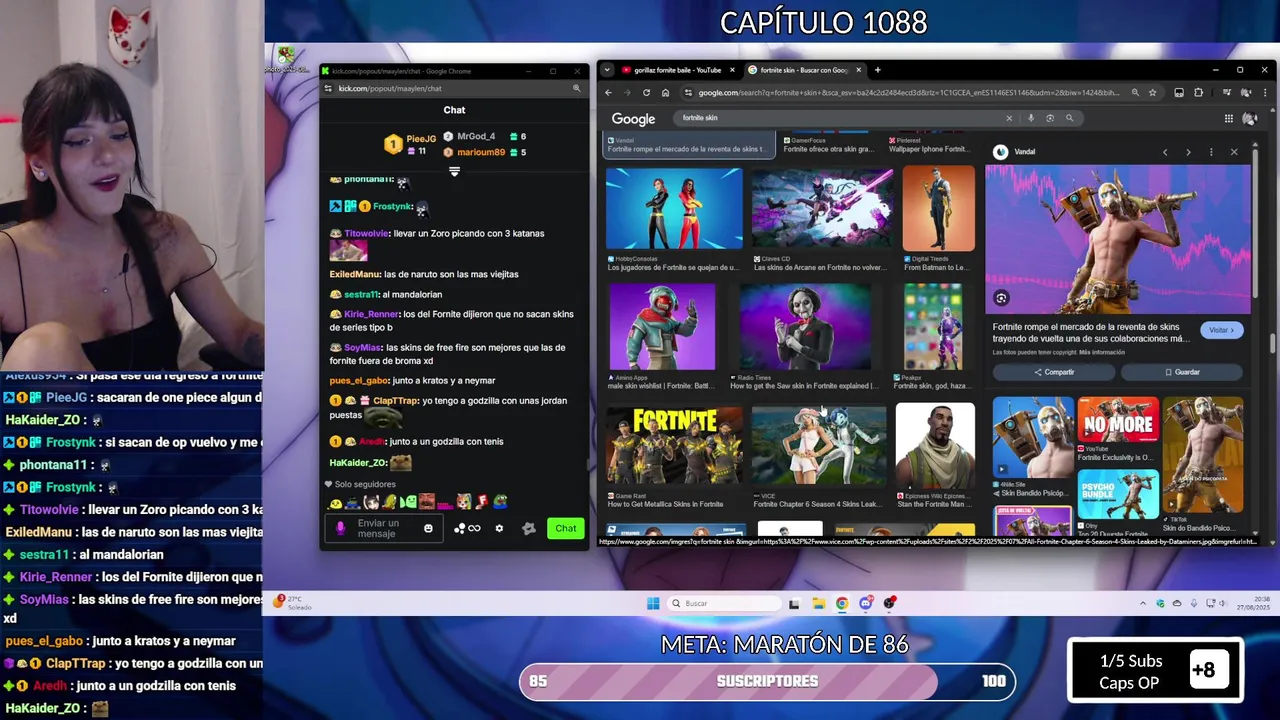
Task: Open the Fortnite rompe el mercado title link
Action: [1093, 333]
